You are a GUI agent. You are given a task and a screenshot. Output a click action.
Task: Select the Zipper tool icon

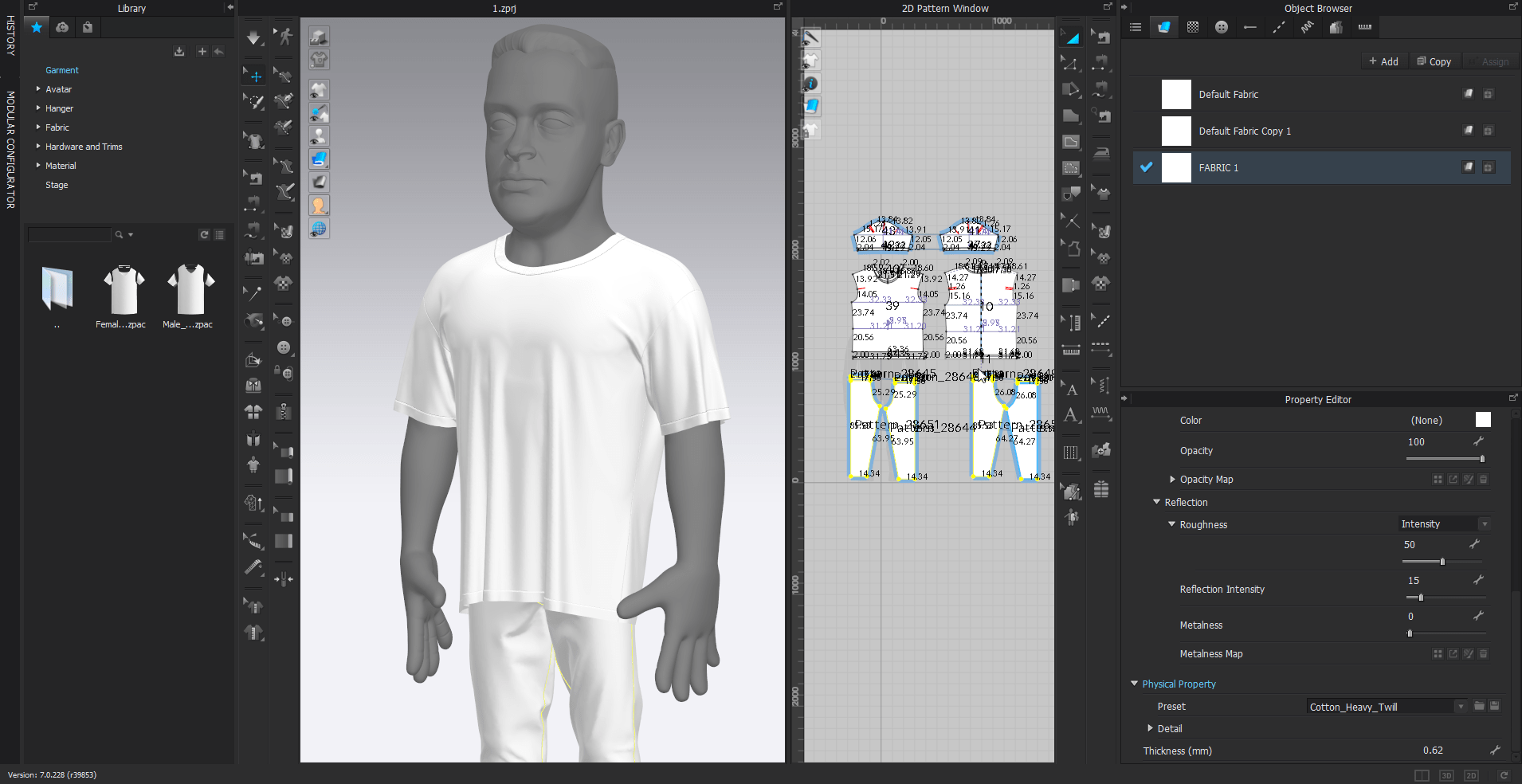(x=284, y=412)
